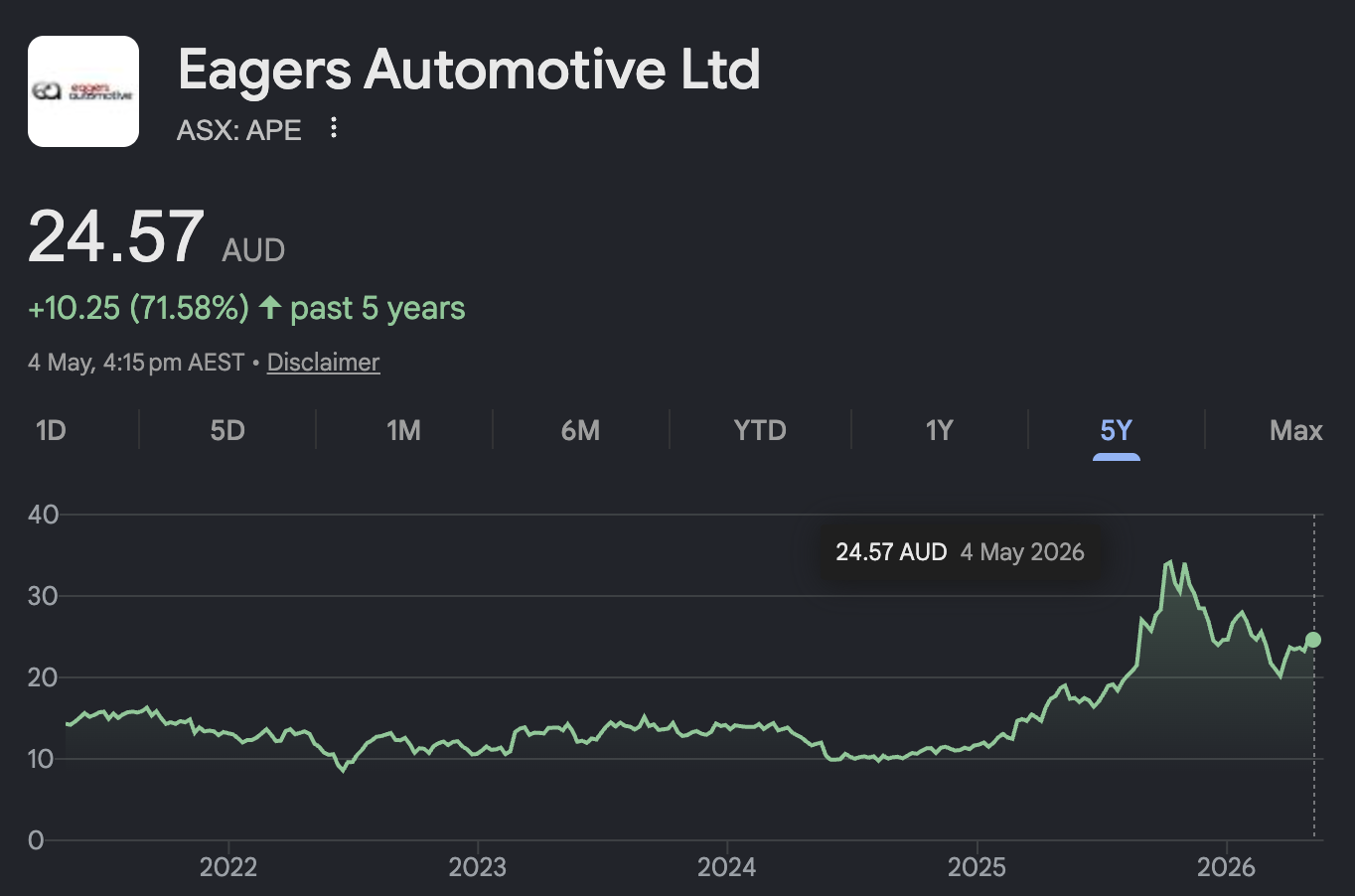Viewport: 1355px width, 896px height.
Task: Select the 1D time range tab
Action: [x=51, y=430]
